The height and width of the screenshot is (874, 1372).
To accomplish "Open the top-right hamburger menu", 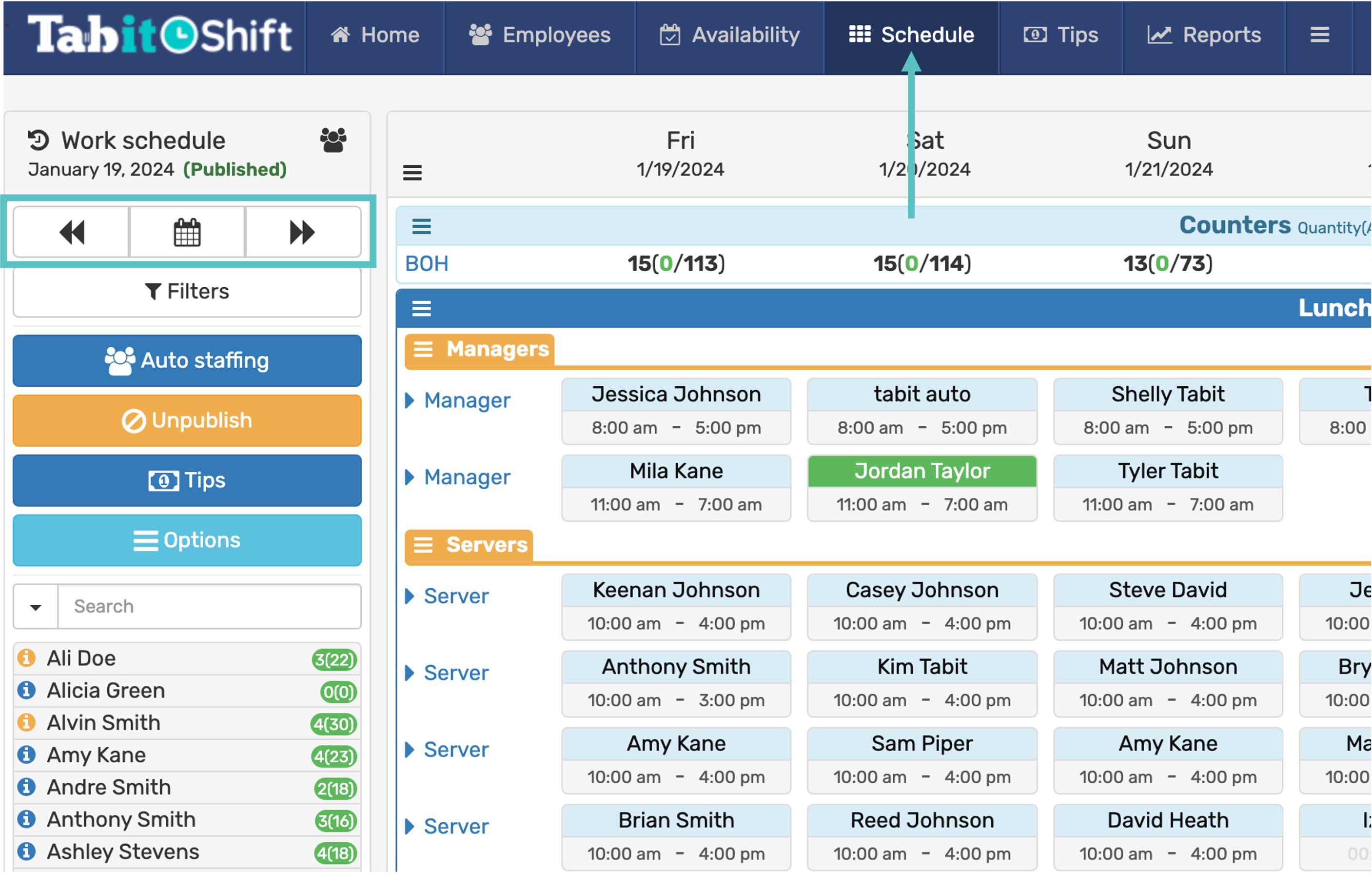I will click(1319, 35).
